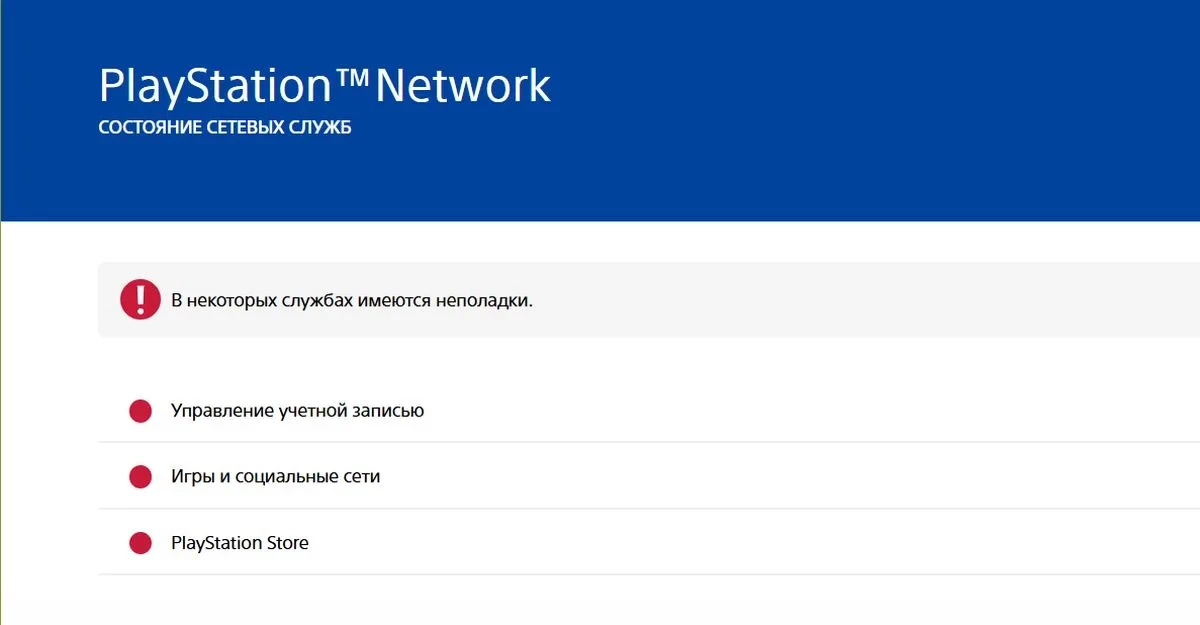Click red status dot beside Игры и социальные сети
Image resolution: width=1200 pixels, height=625 pixels.
pyautogui.click(x=140, y=477)
